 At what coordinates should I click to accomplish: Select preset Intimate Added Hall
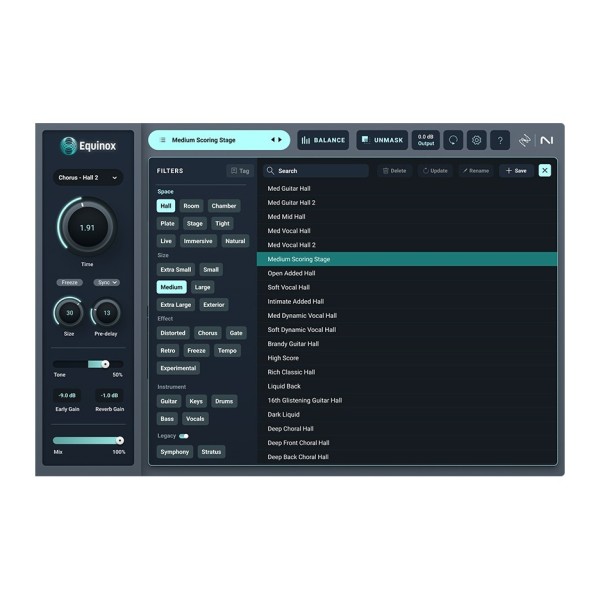407,302
